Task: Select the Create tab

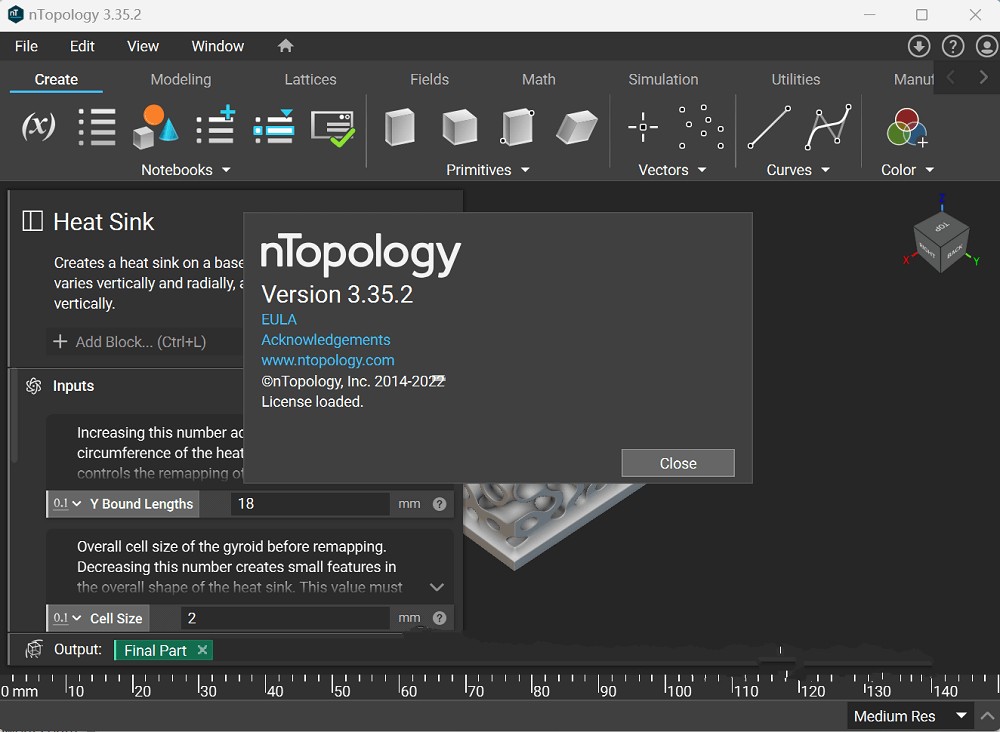Action: coord(56,79)
